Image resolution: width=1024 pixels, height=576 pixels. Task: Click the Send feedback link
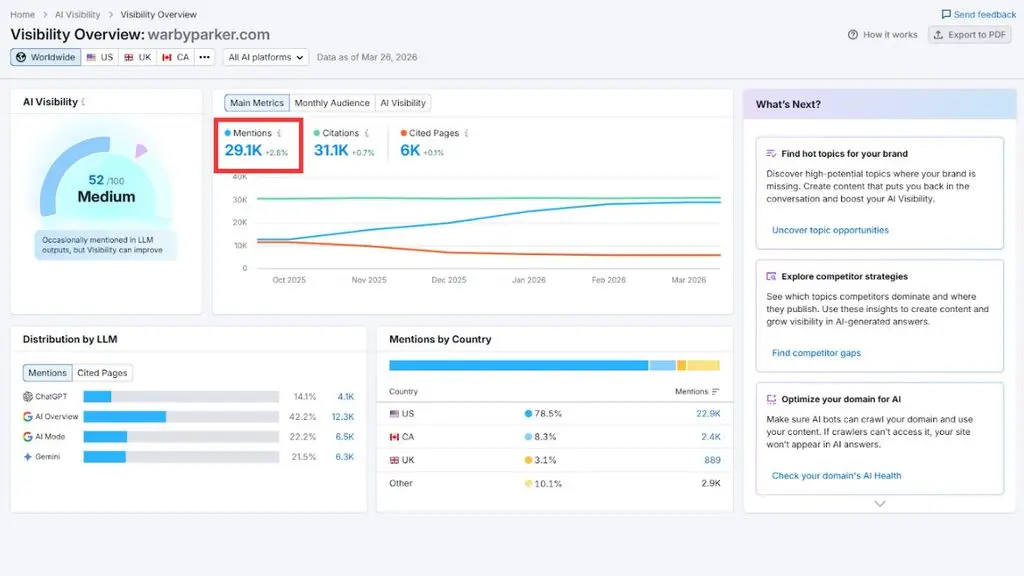[978, 14]
